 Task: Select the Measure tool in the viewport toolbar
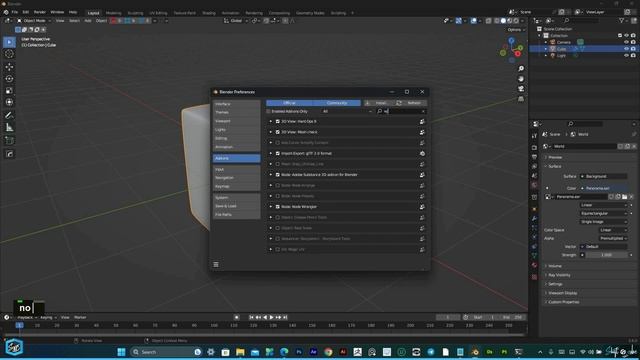9,128
